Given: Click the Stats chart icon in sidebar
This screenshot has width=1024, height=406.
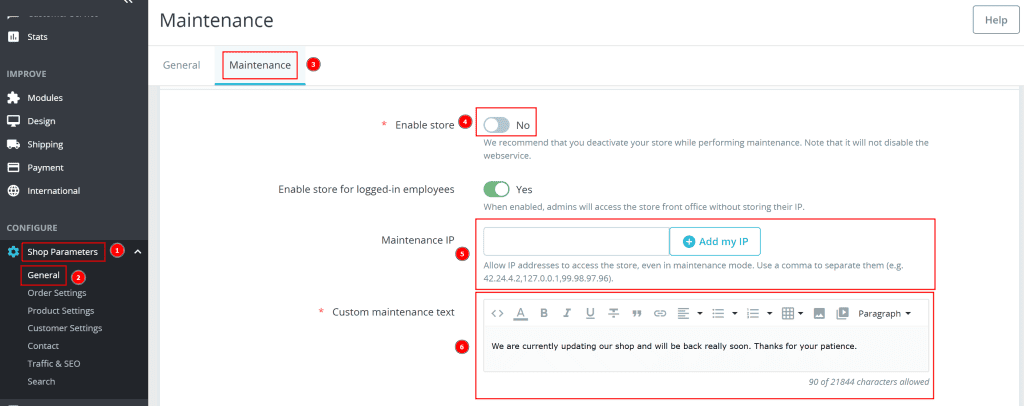Looking at the screenshot, I should (x=13, y=37).
